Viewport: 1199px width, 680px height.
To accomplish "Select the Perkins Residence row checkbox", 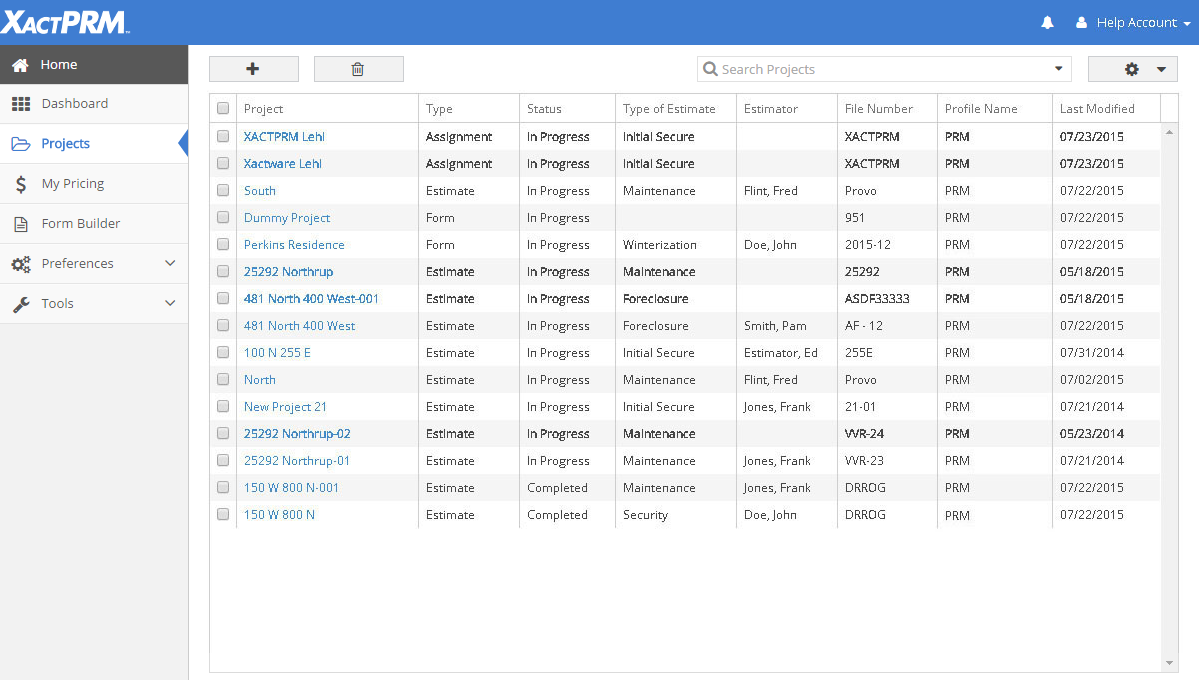I will pos(223,245).
